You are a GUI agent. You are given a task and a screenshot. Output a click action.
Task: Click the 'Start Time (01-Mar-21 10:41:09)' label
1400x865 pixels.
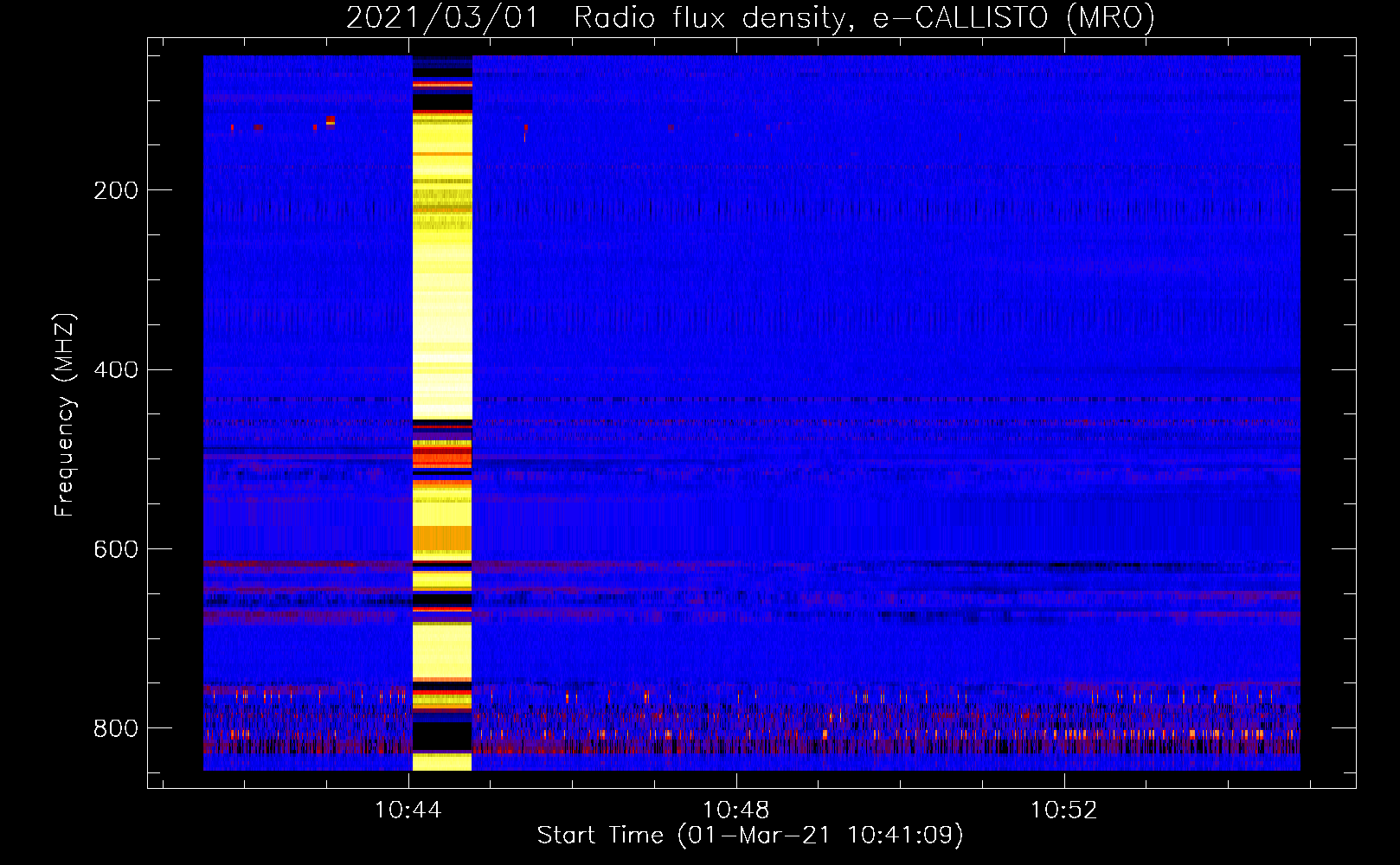point(750,836)
